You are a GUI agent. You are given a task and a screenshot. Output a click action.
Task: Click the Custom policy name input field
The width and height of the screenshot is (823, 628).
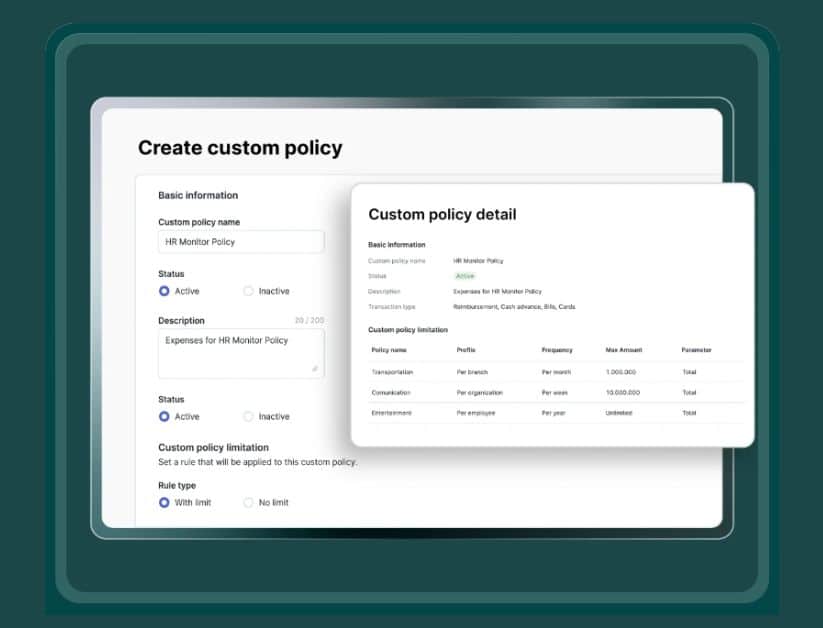click(x=241, y=242)
